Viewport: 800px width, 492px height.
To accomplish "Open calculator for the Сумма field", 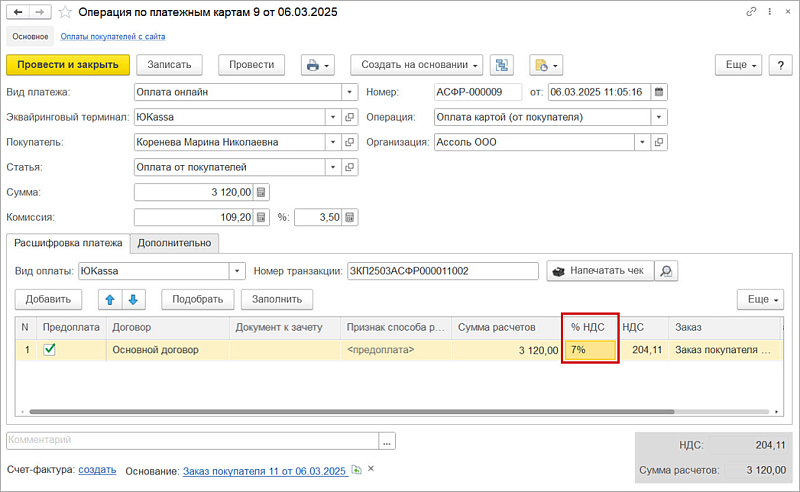I will coord(261,192).
